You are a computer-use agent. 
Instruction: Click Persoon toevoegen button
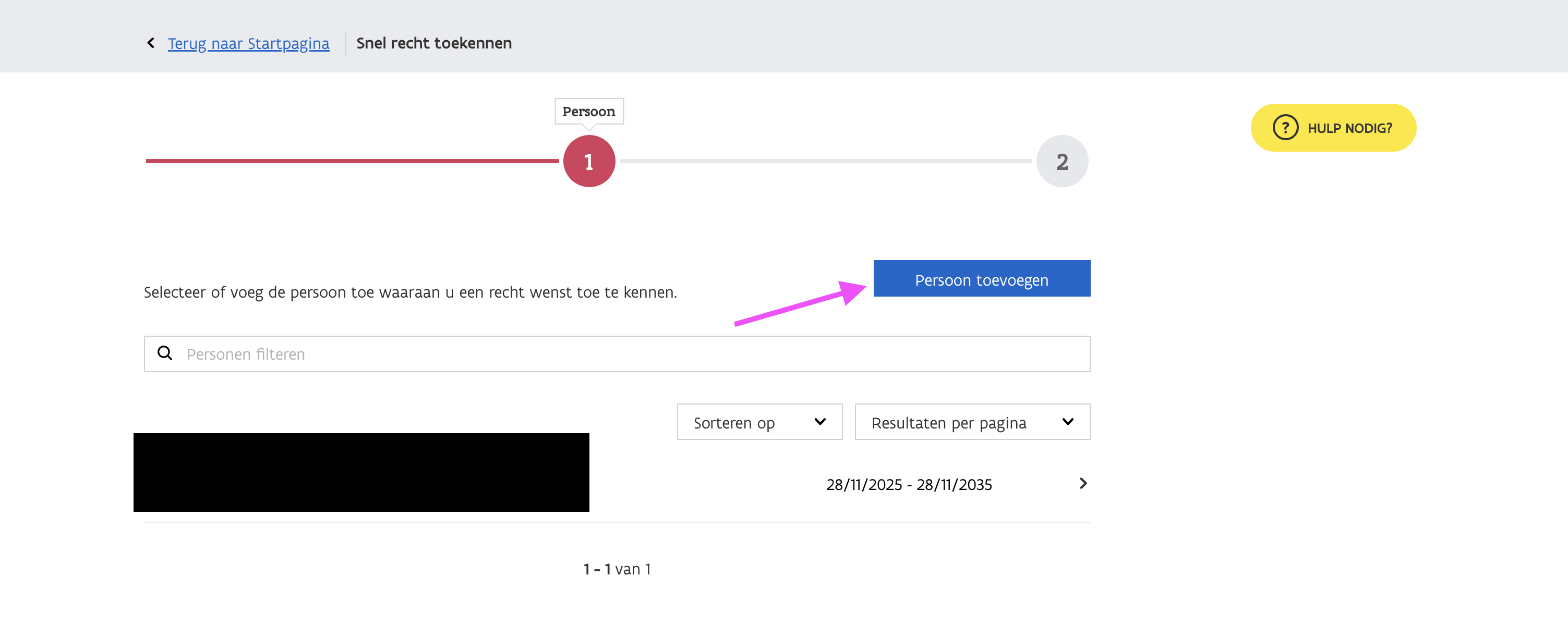point(981,279)
